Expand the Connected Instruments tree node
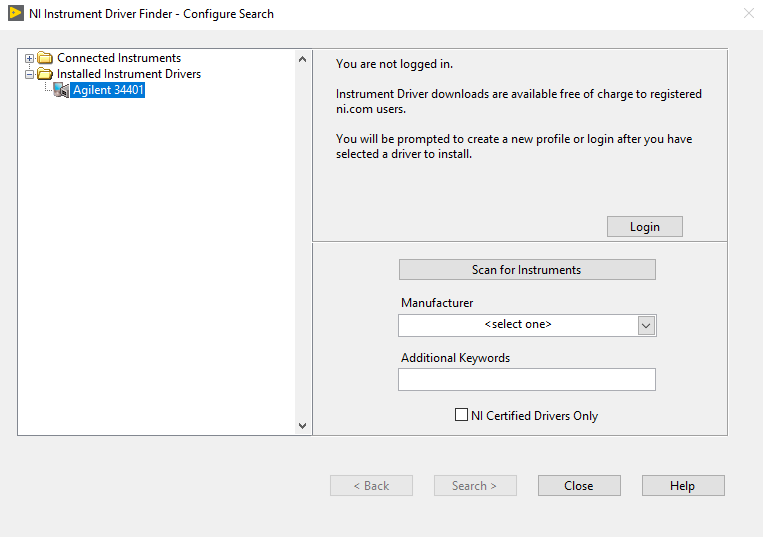This screenshot has height=537, width=763. tap(30, 58)
